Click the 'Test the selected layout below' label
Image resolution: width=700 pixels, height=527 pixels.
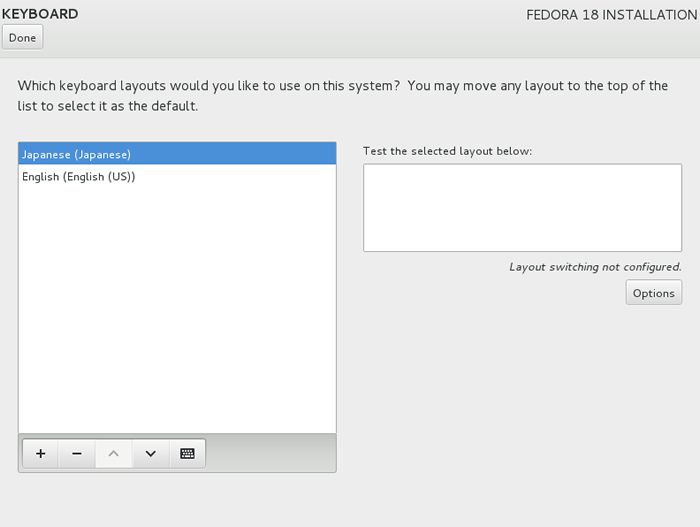tap(447, 151)
